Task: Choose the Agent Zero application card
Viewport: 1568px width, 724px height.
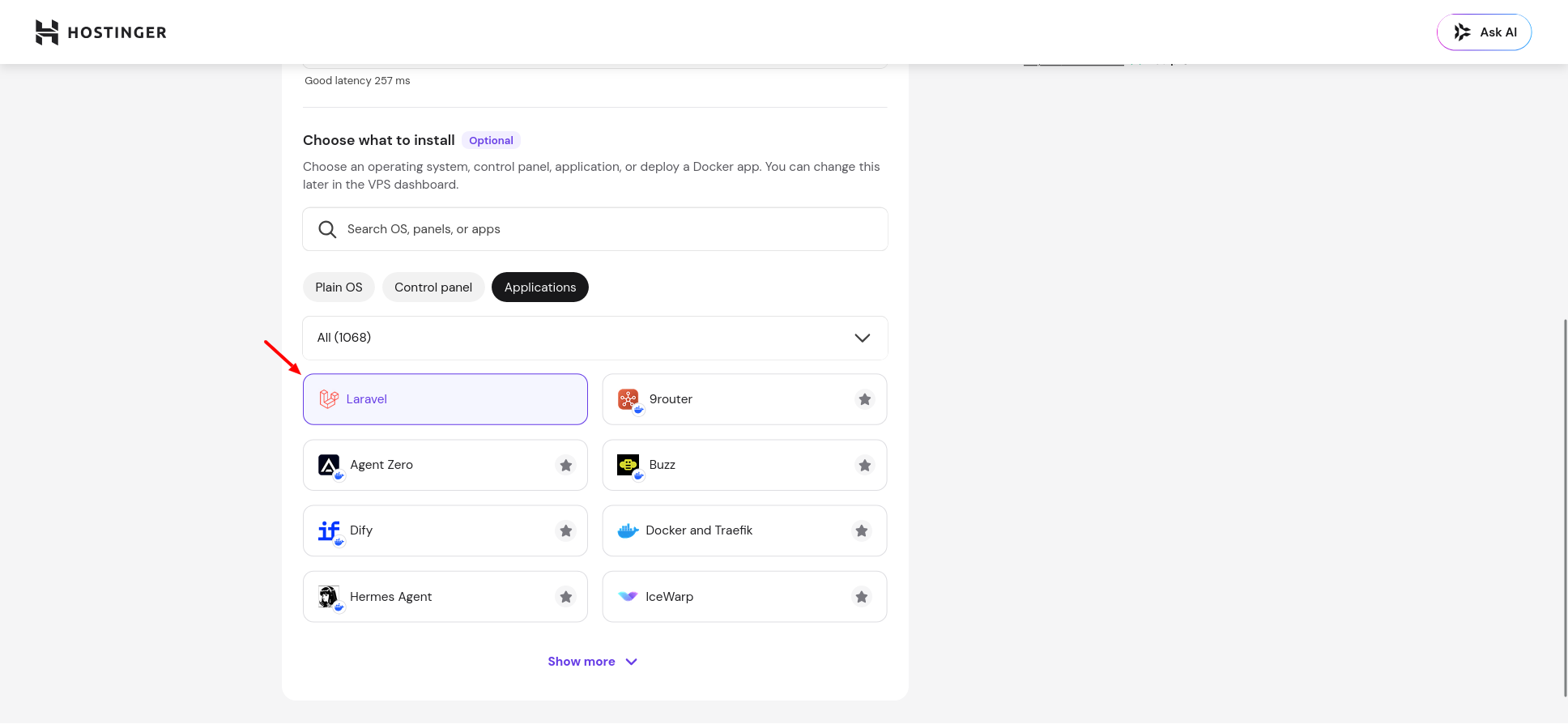Action: pyautogui.click(x=445, y=465)
